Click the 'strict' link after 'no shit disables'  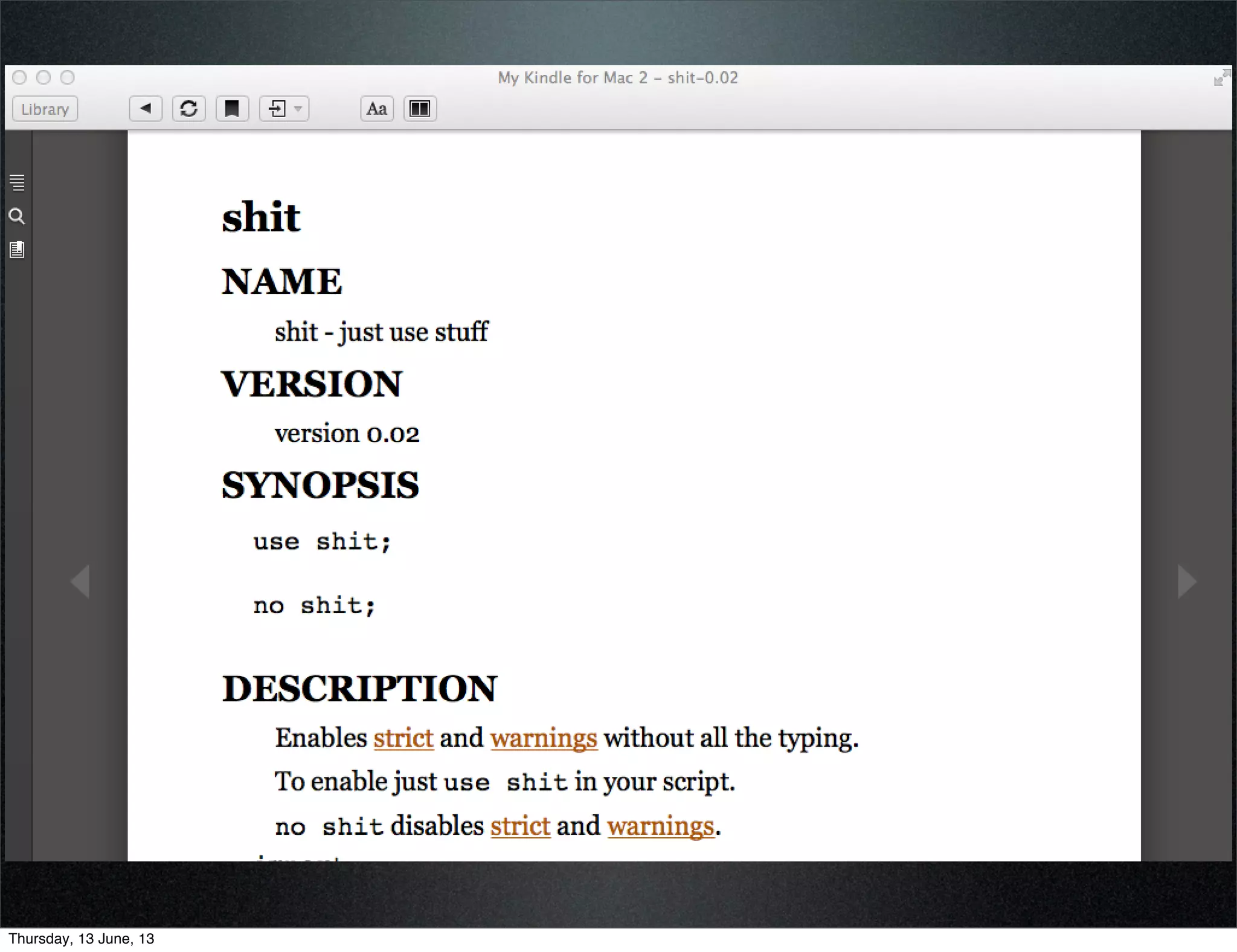click(520, 826)
